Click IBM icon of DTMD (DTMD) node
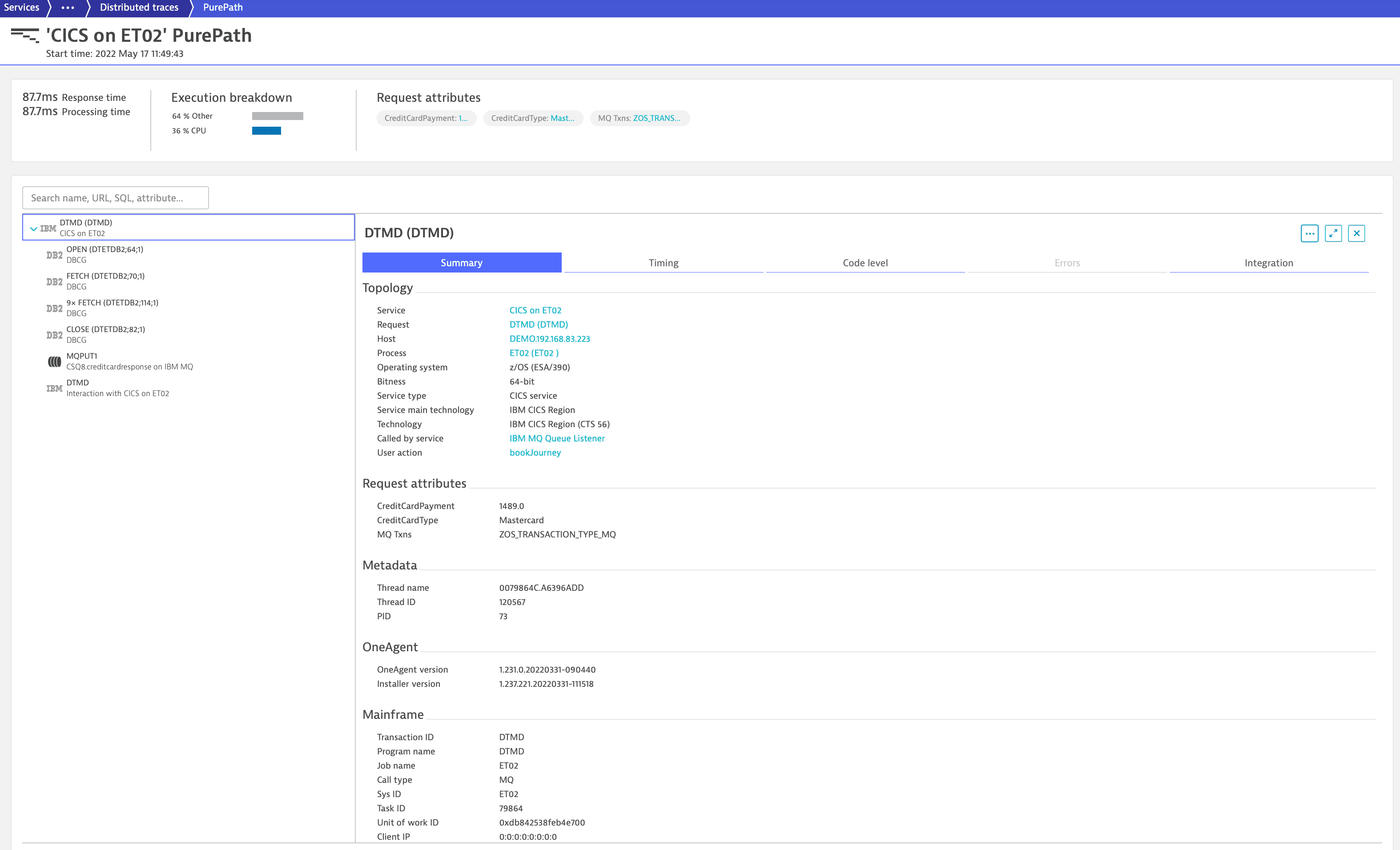 coord(48,228)
